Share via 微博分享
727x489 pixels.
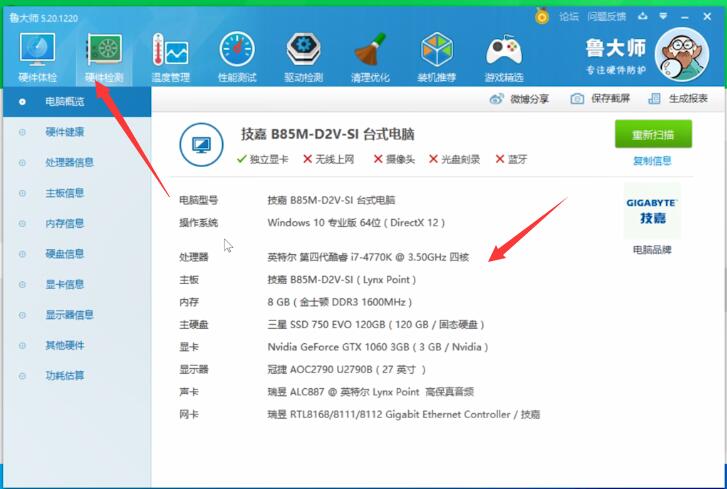click(519, 99)
